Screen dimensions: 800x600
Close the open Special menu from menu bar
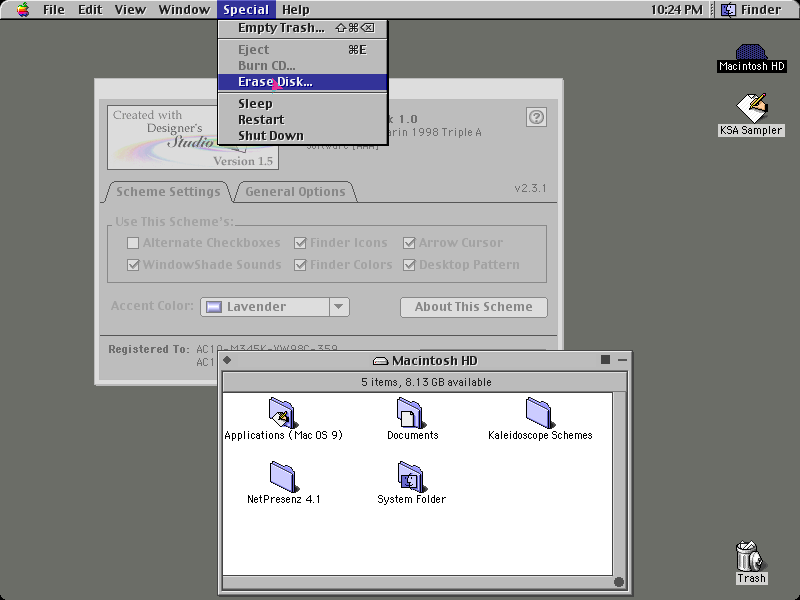246,10
